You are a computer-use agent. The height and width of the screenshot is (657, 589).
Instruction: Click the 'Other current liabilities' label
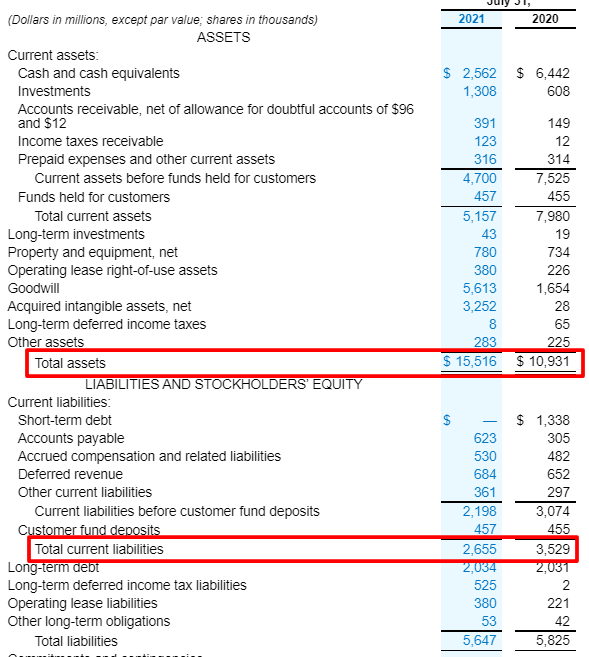pyautogui.click(x=85, y=493)
